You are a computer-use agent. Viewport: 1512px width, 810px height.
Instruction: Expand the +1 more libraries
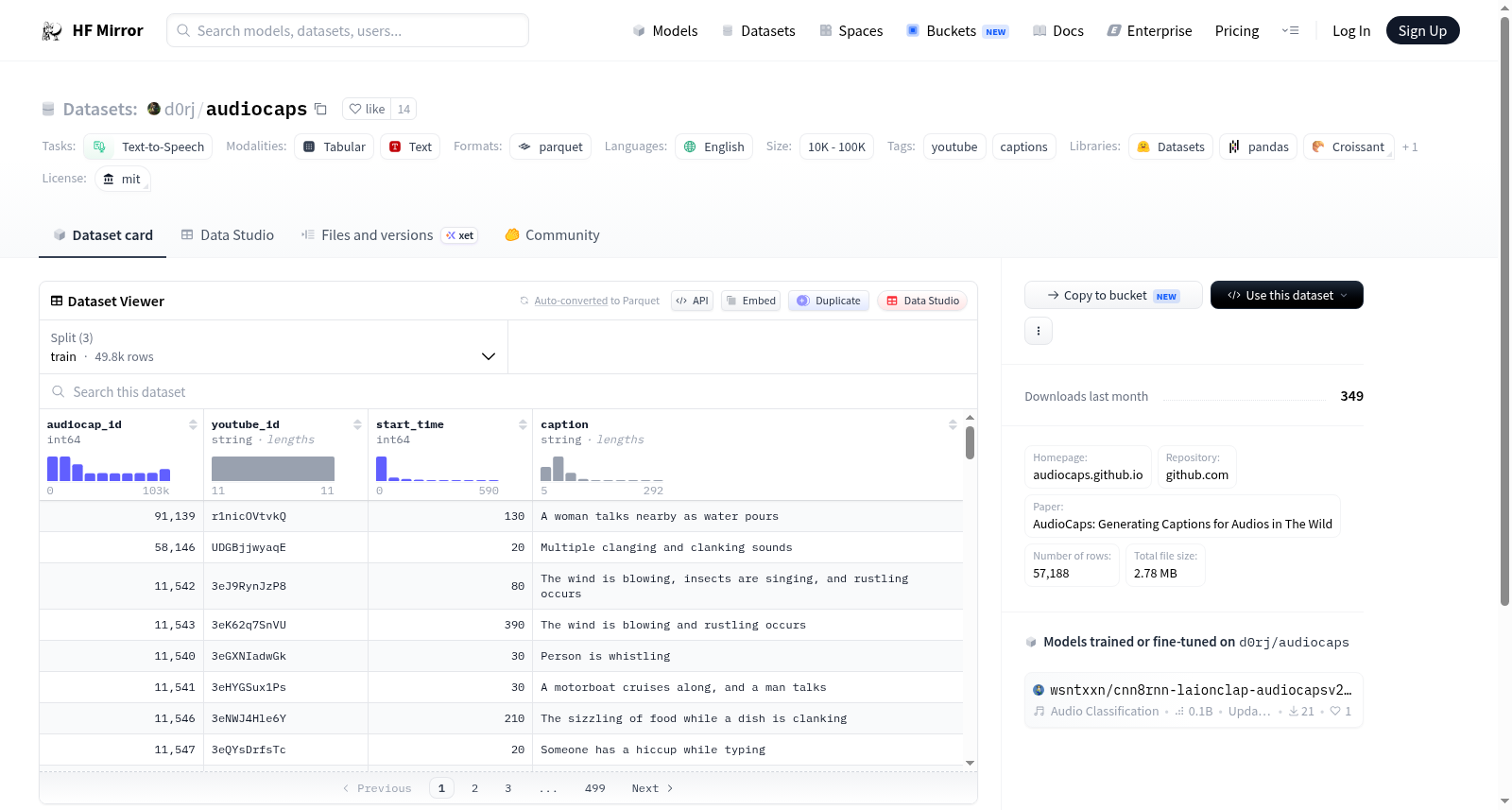tap(1410, 146)
